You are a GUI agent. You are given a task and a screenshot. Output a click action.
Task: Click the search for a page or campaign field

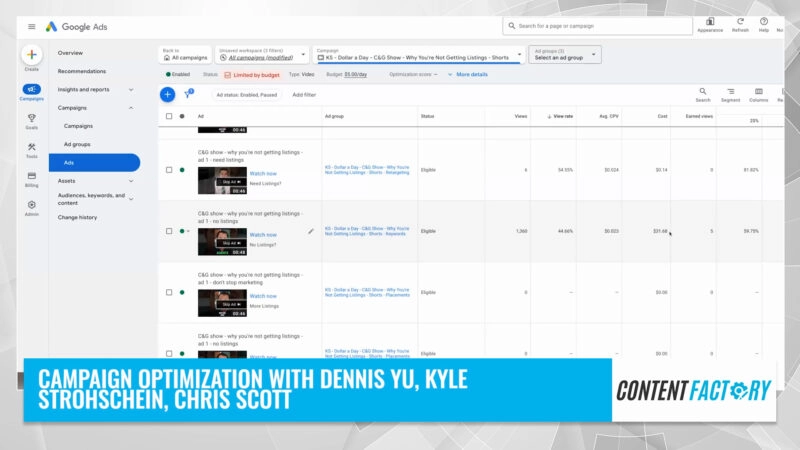597,26
